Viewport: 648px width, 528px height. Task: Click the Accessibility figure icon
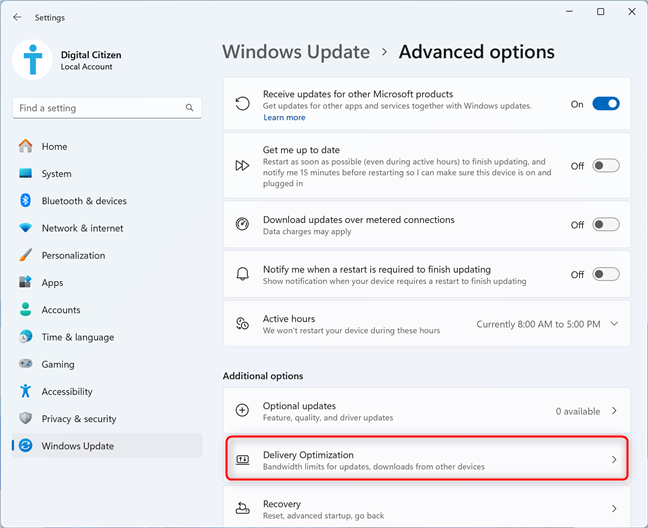[26, 391]
